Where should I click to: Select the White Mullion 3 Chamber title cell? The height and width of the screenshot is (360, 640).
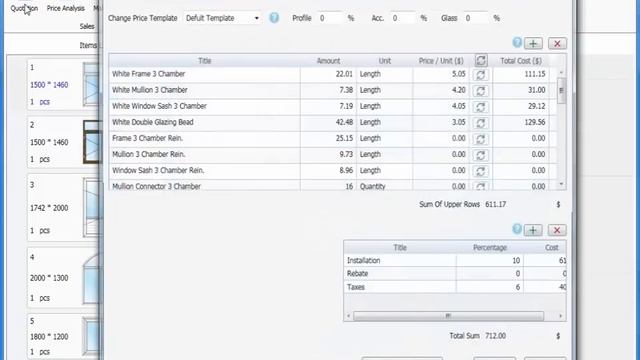(204, 90)
